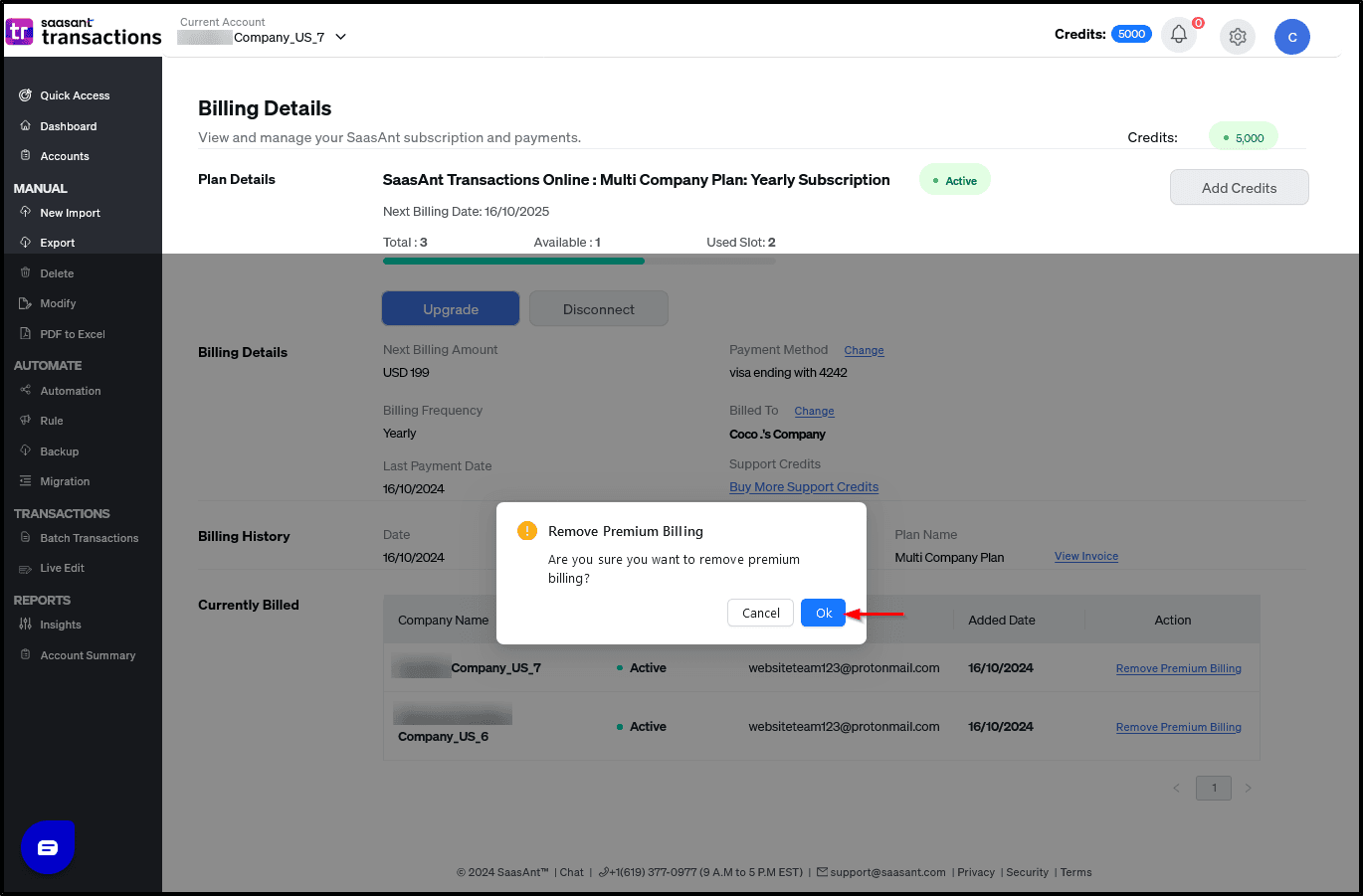
Task: Click the 'Next Billing Date: 16/10/2025' text
Action: (x=466, y=212)
